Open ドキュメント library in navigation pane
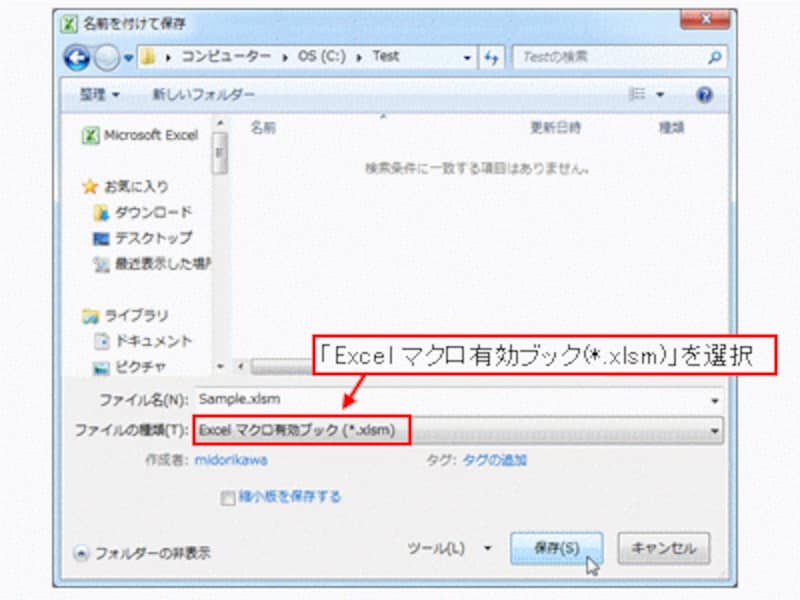Viewport: 800px width, 600px height. click(x=154, y=341)
